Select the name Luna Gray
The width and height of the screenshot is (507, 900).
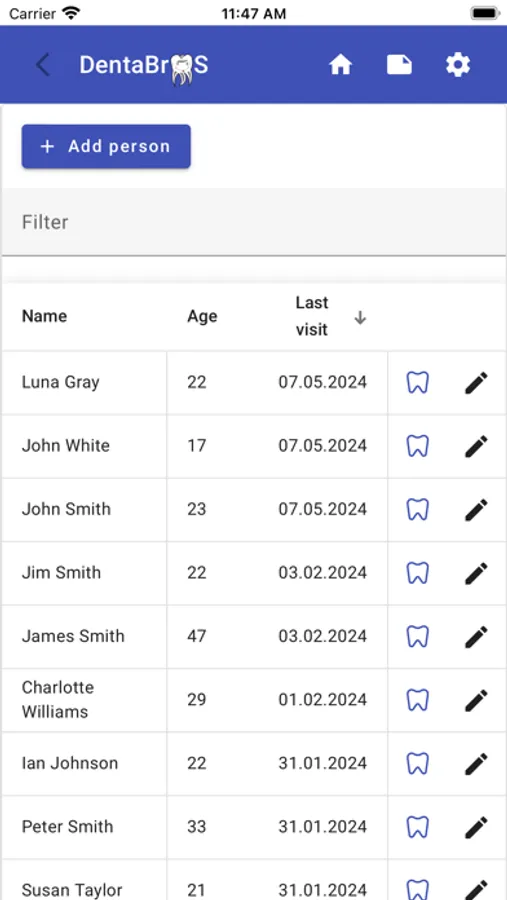click(x=60, y=382)
